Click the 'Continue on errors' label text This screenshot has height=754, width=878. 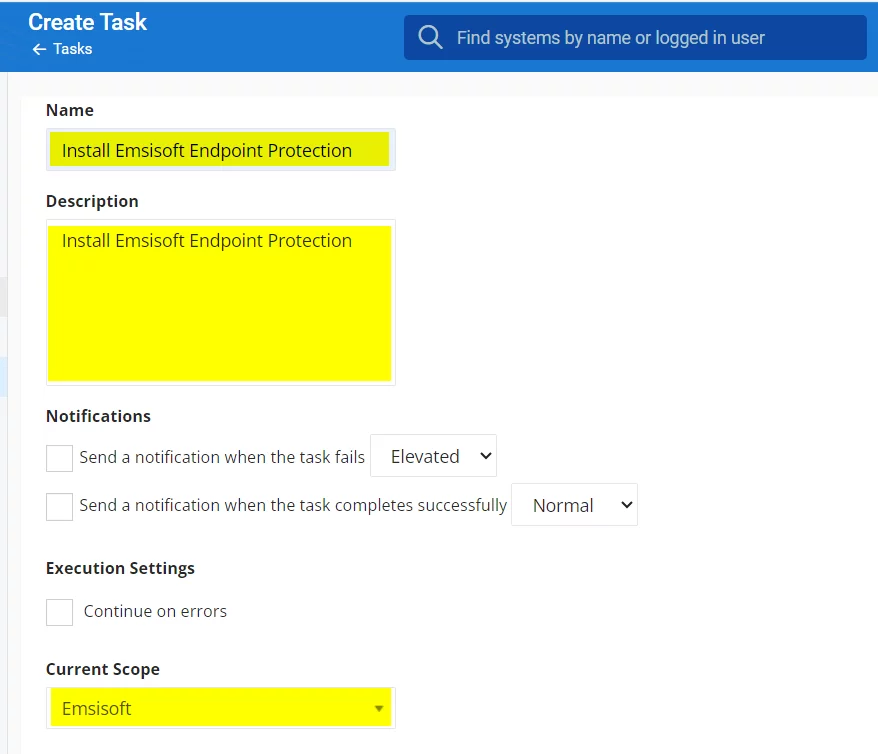tap(155, 611)
